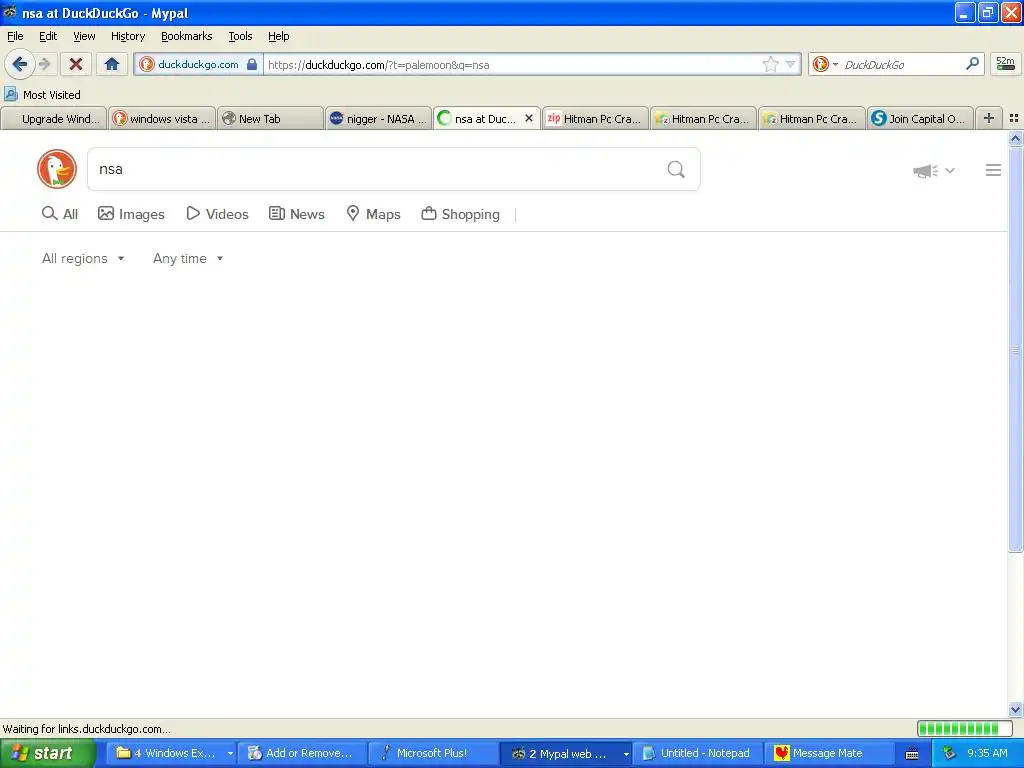The image size is (1024, 768).
Task: Open the Bookmarks menu
Action: (x=187, y=36)
